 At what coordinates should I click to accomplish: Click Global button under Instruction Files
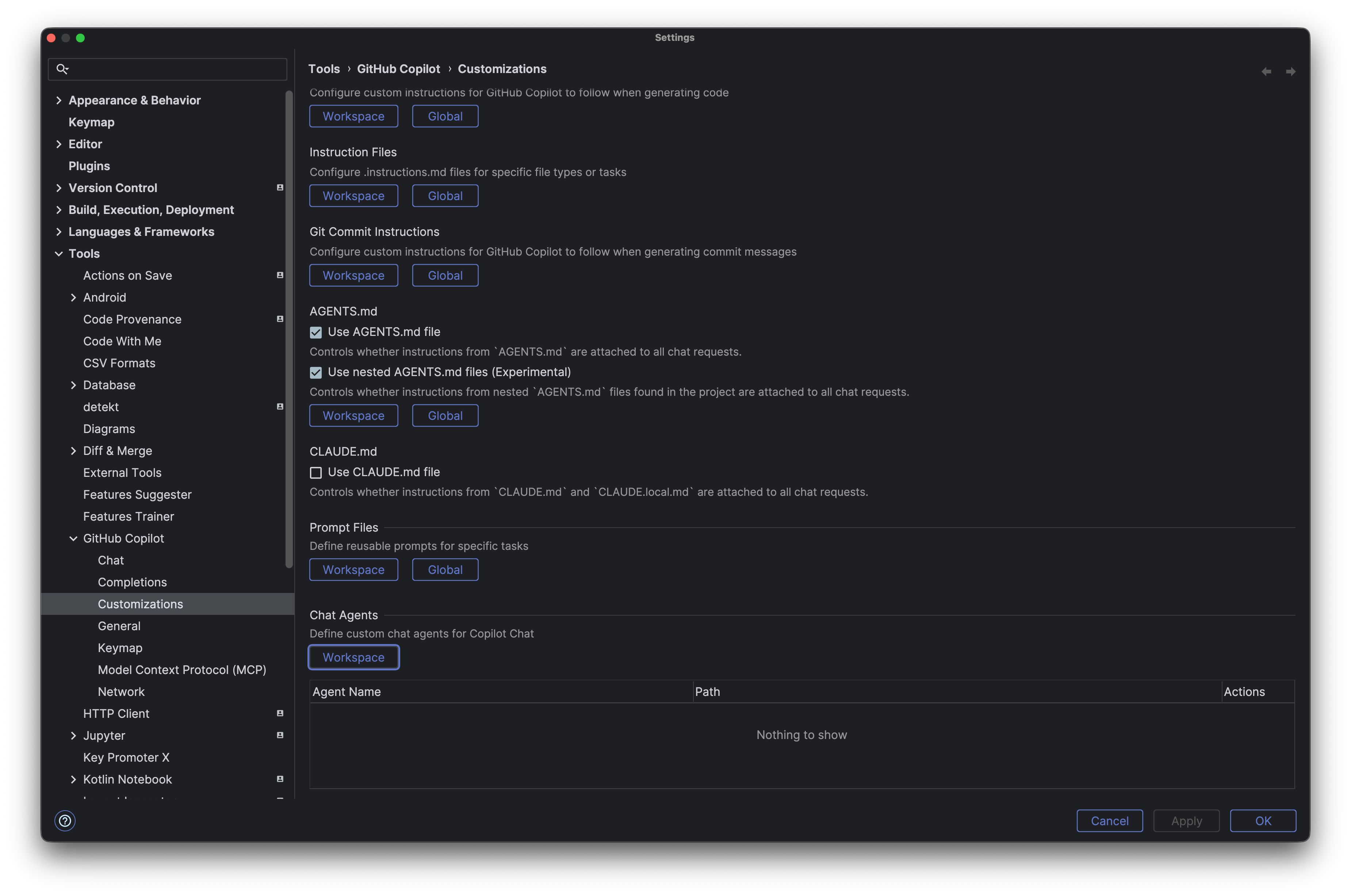coord(445,196)
